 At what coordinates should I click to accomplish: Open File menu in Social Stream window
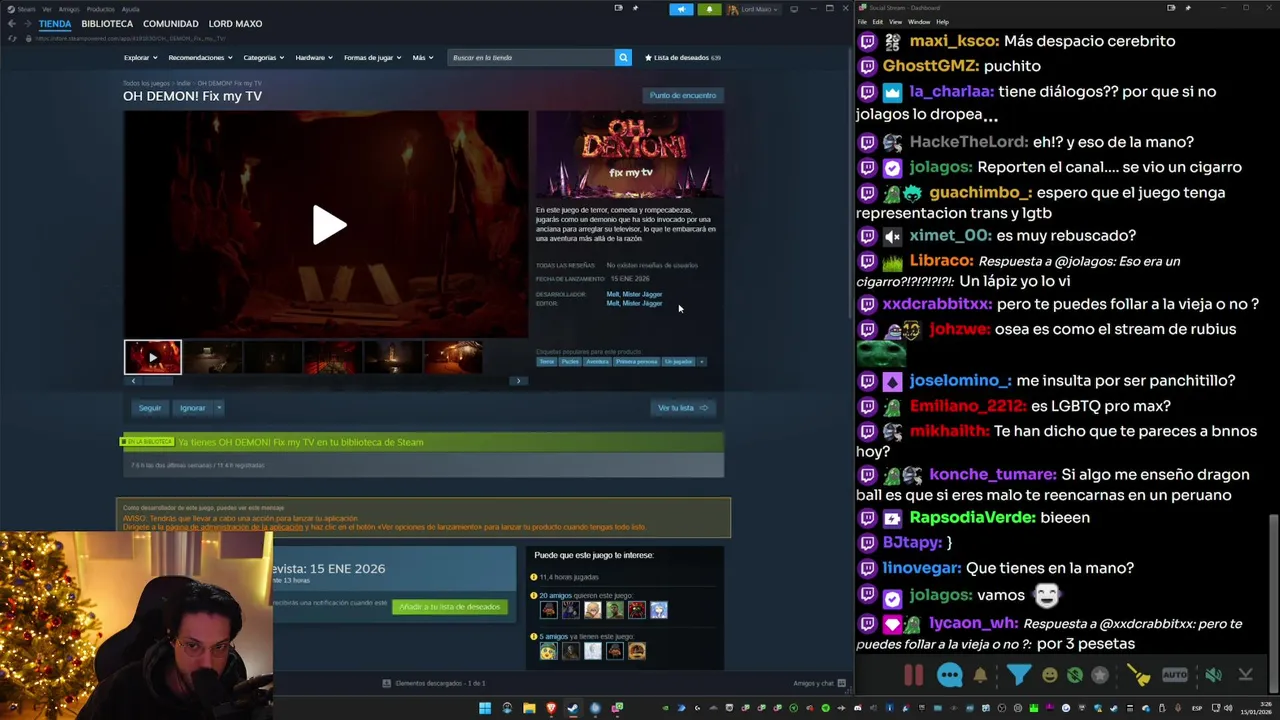[x=863, y=21]
